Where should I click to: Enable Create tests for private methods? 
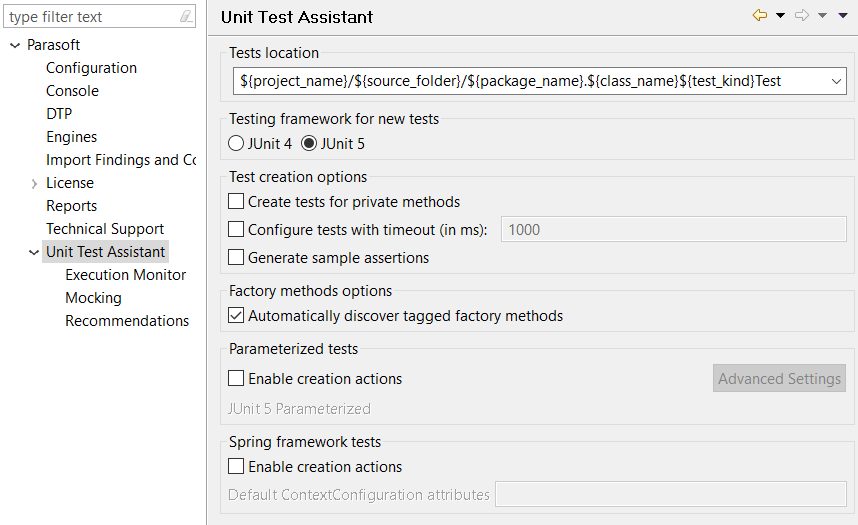click(x=236, y=201)
